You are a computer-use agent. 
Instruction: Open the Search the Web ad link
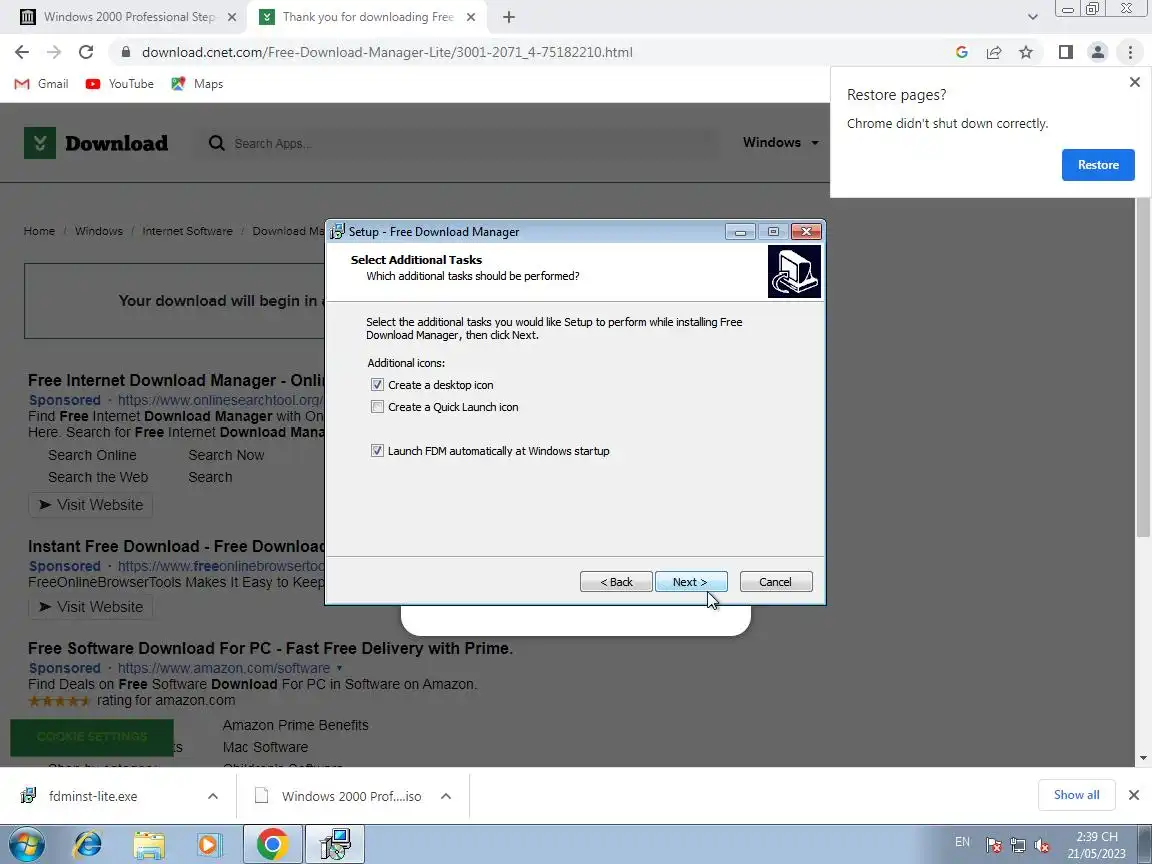pos(98,477)
